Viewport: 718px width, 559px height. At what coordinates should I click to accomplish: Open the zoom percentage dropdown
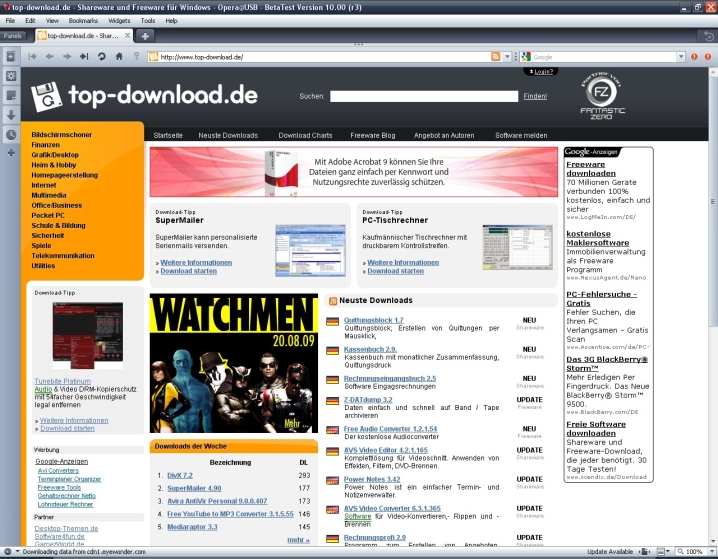coord(709,552)
